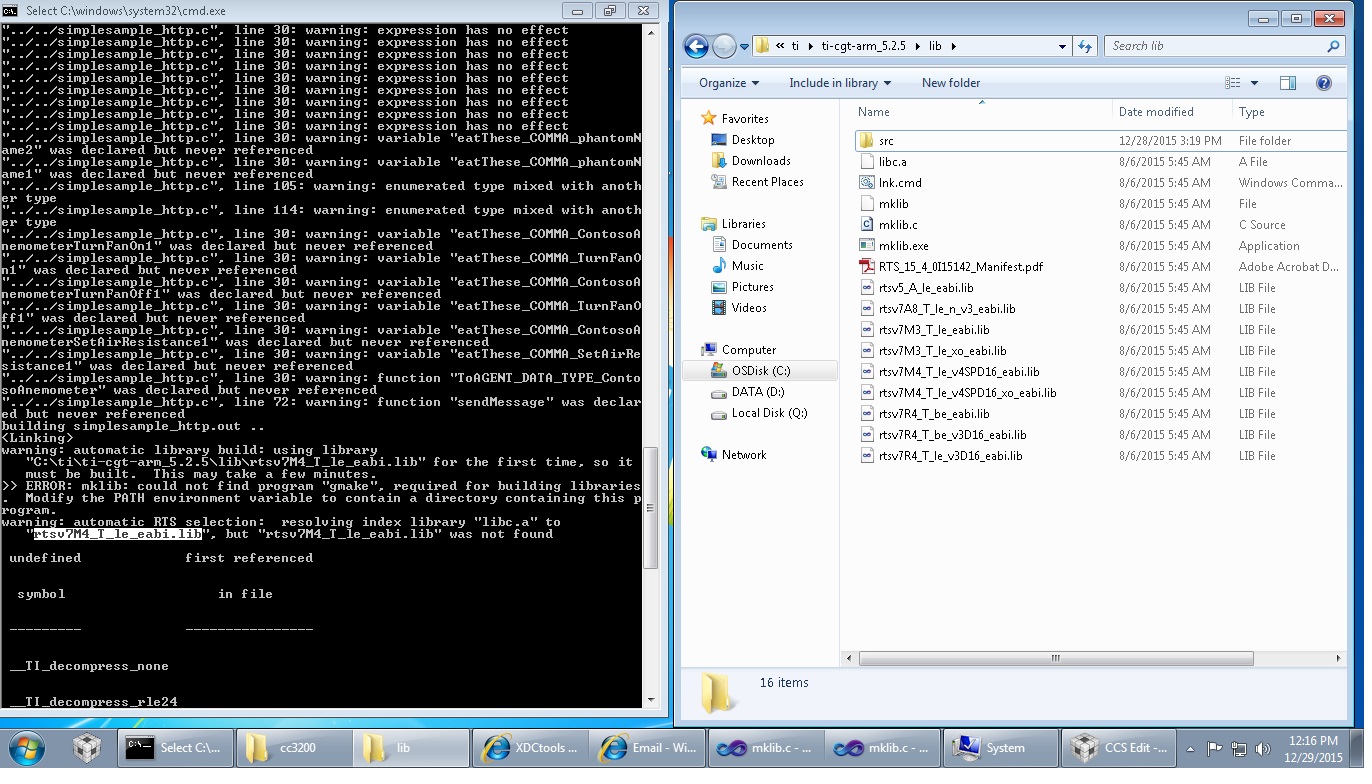Switch to CCS Edit taskbar button

[1119, 748]
